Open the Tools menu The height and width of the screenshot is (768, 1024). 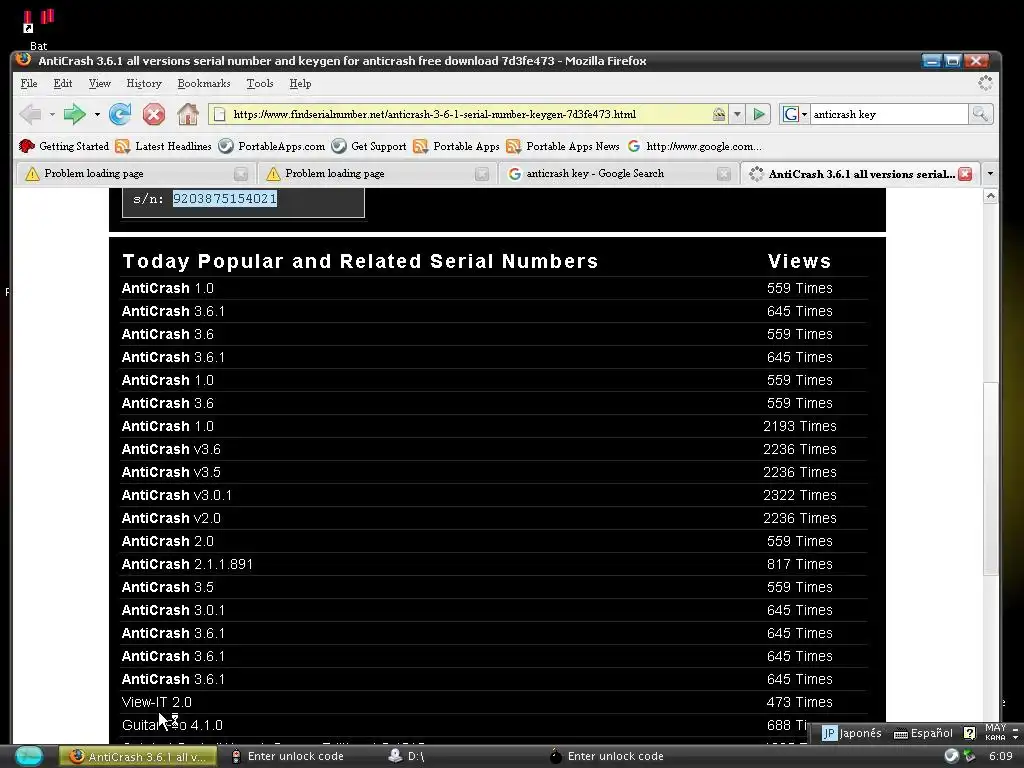(x=259, y=84)
